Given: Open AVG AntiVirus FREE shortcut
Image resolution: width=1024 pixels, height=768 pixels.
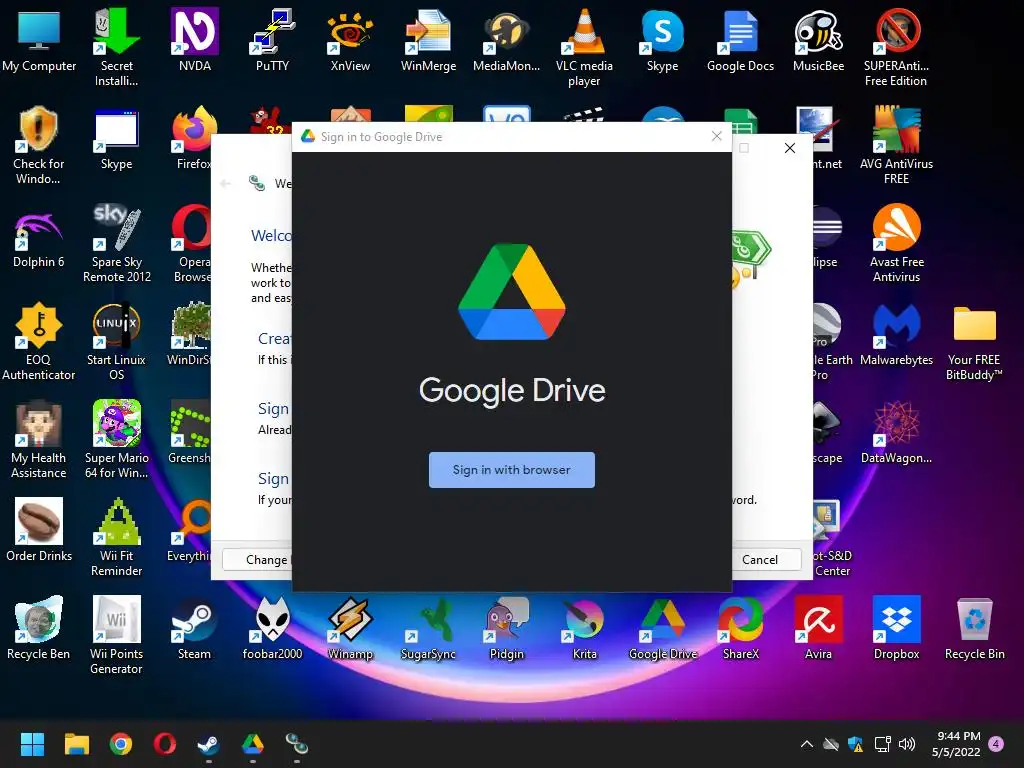Looking at the screenshot, I should (896, 145).
